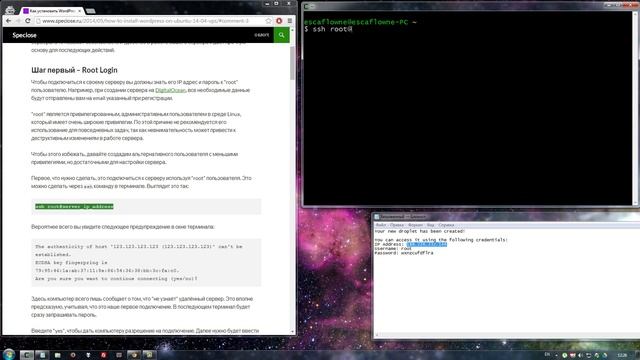Click the 'Username: root' line in Notepad
The width and height of the screenshot is (640, 360).
(x=393, y=249)
